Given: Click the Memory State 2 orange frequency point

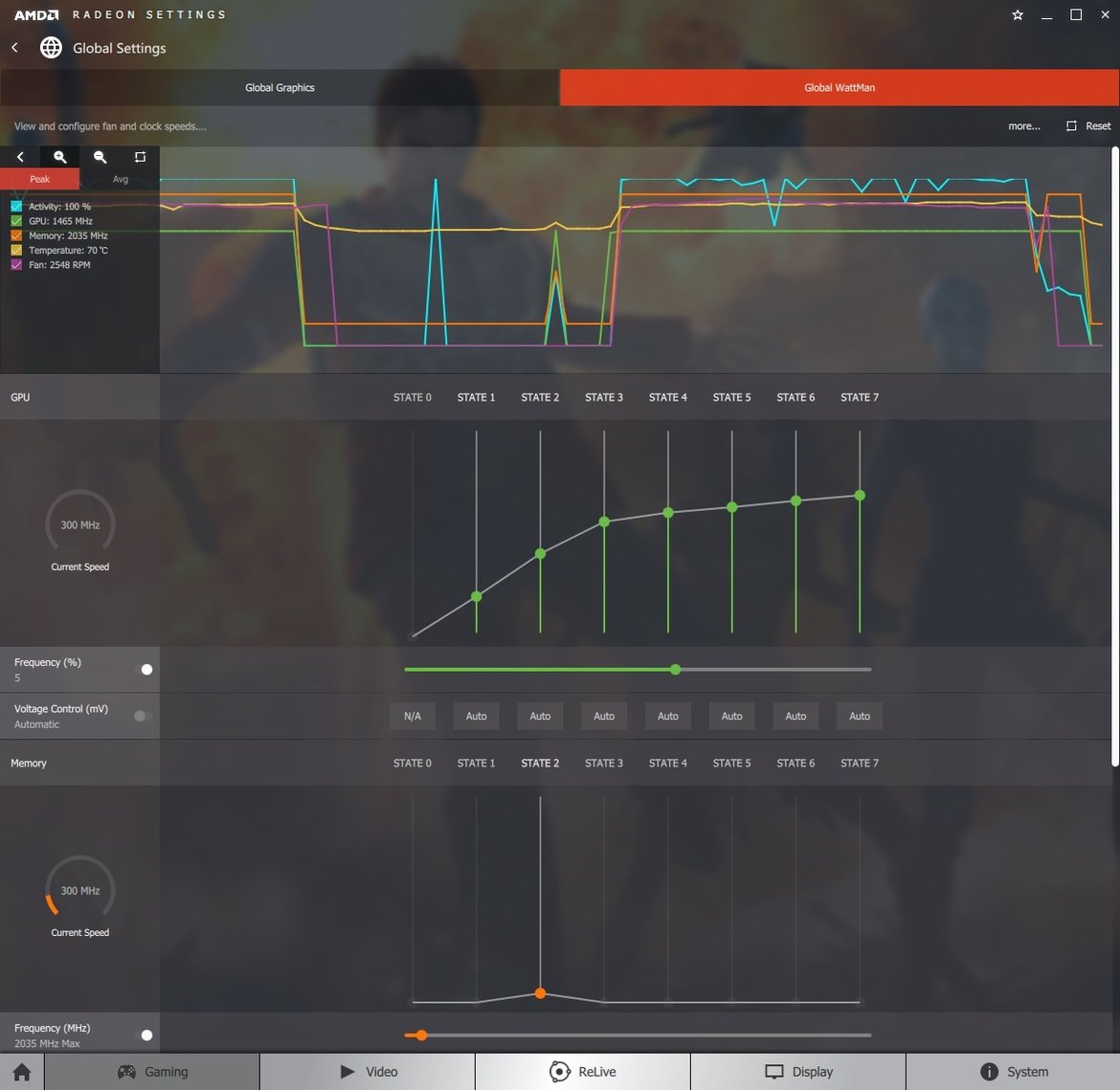Looking at the screenshot, I should click(540, 993).
